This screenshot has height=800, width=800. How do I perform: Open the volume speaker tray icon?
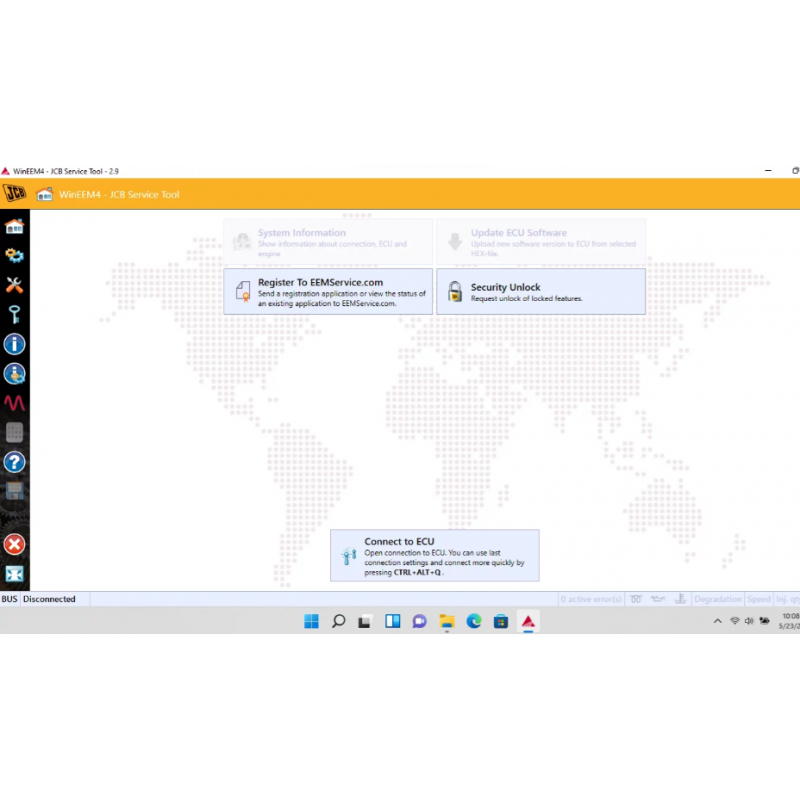coord(749,621)
